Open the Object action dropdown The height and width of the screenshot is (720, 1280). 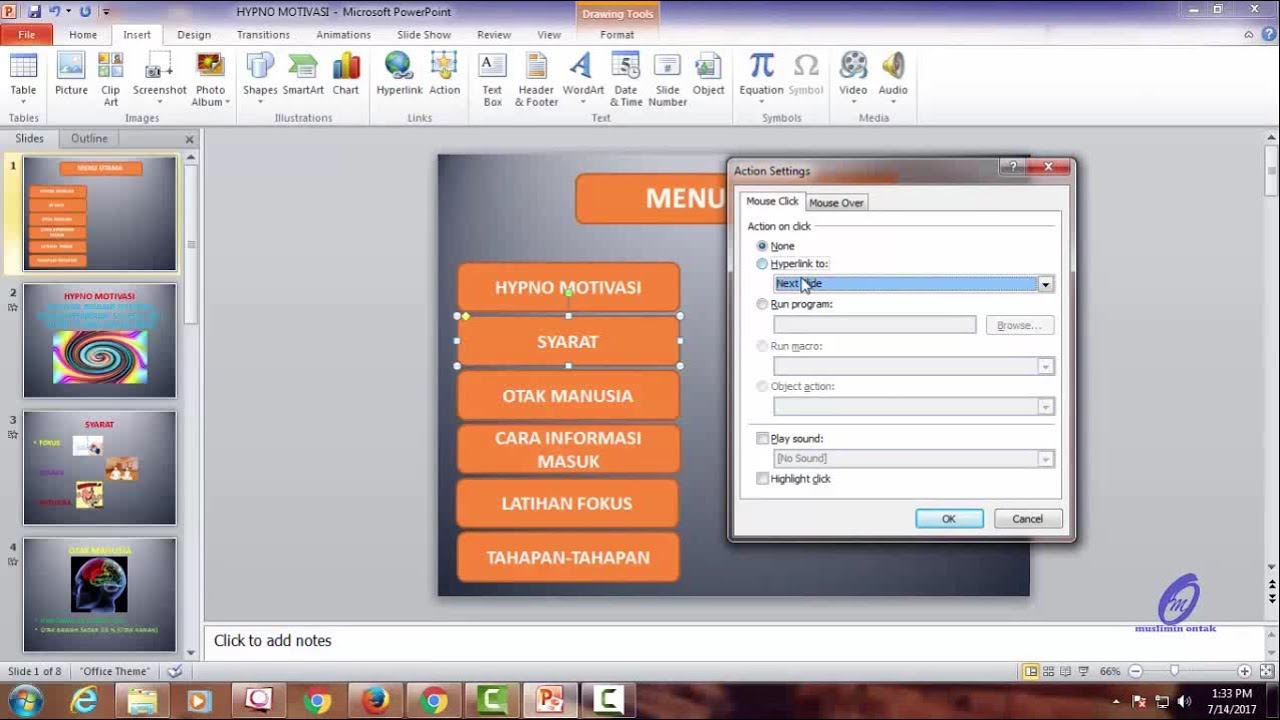pyautogui.click(x=1045, y=406)
